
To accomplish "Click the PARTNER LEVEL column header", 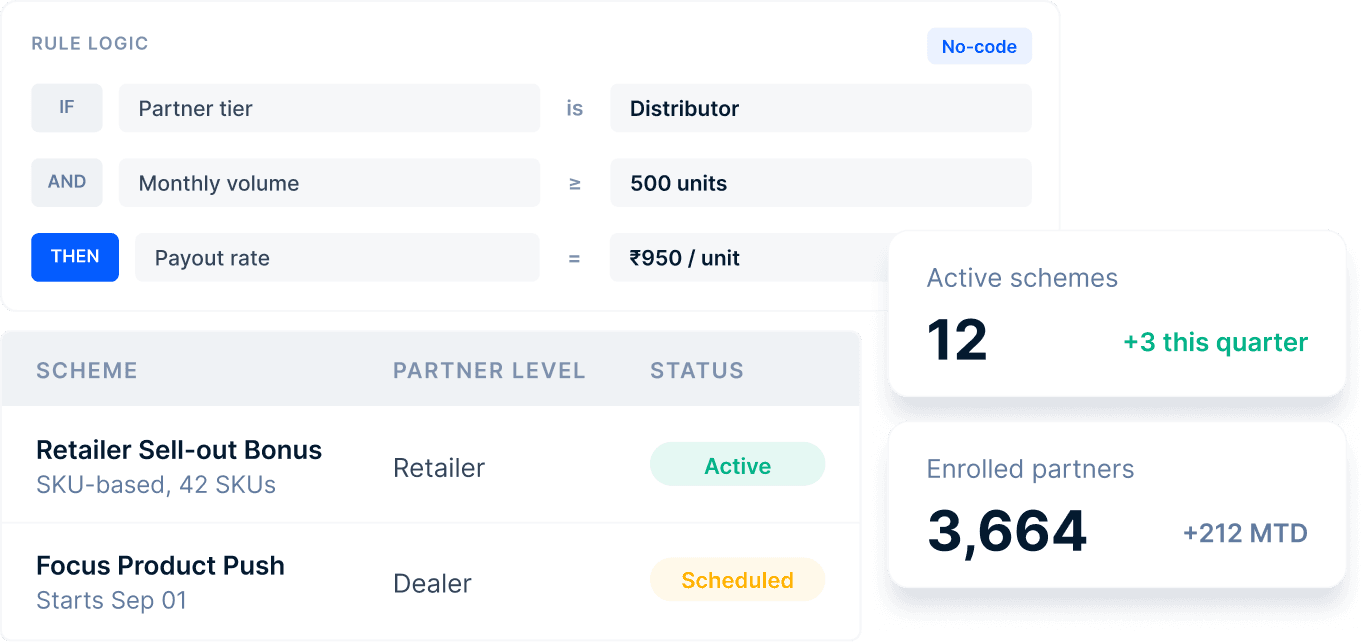I will [x=489, y=371].
